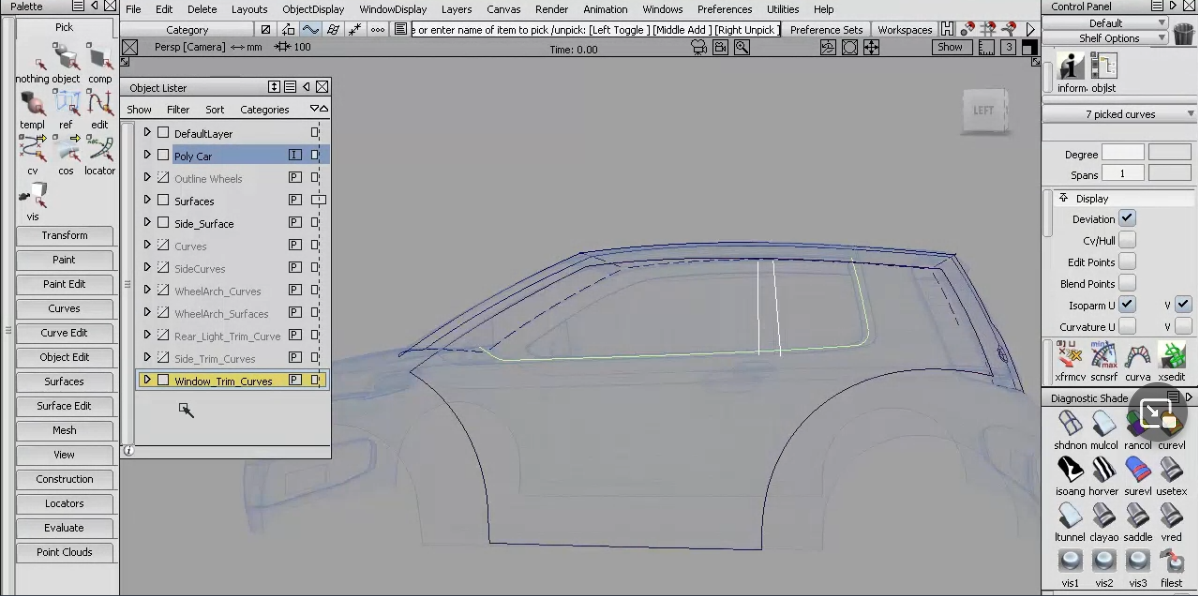1198x596 pixels.
Task: Expand the Window_Trim_Curves layer
Action: pyautogui.click(x=147, y=380)
